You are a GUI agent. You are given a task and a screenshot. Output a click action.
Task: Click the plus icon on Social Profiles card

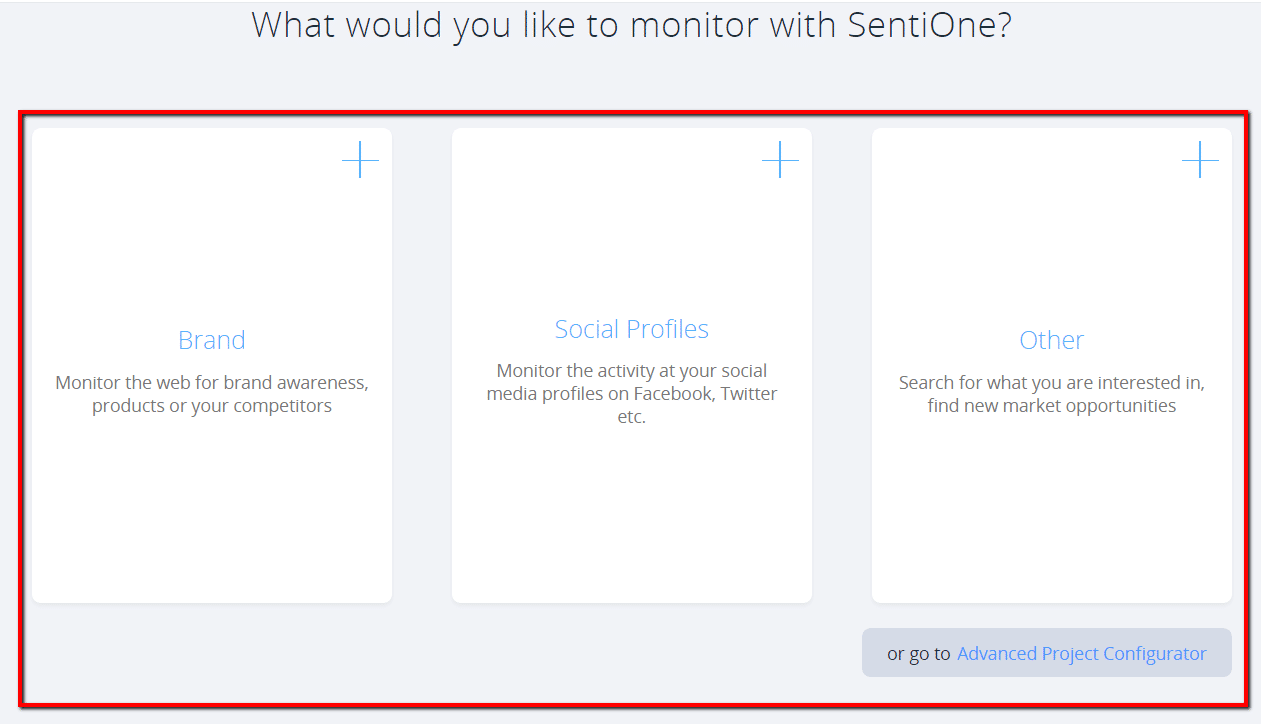[x=780, y=160]
